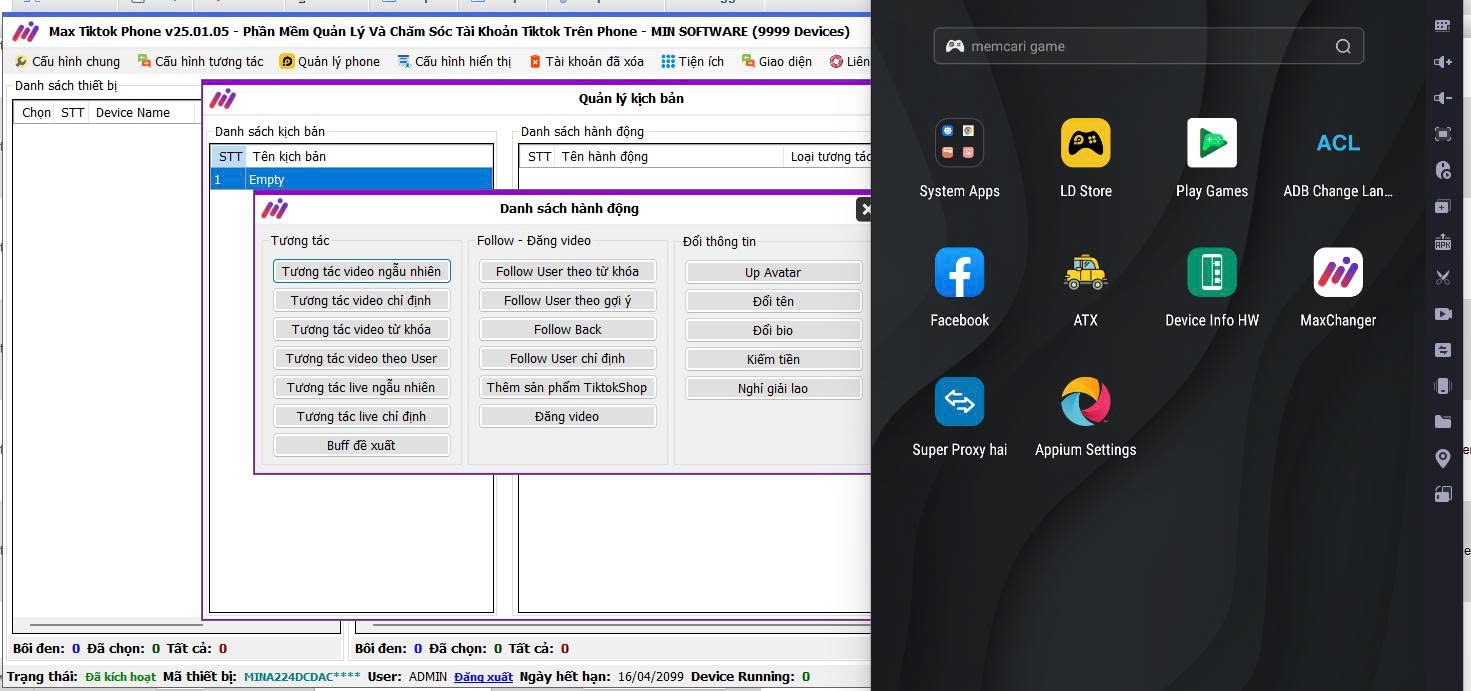Open Cấu hình hiển thị menu
Image resolution: width=1471 pixels, height=691 pixels.
point(454,61)
